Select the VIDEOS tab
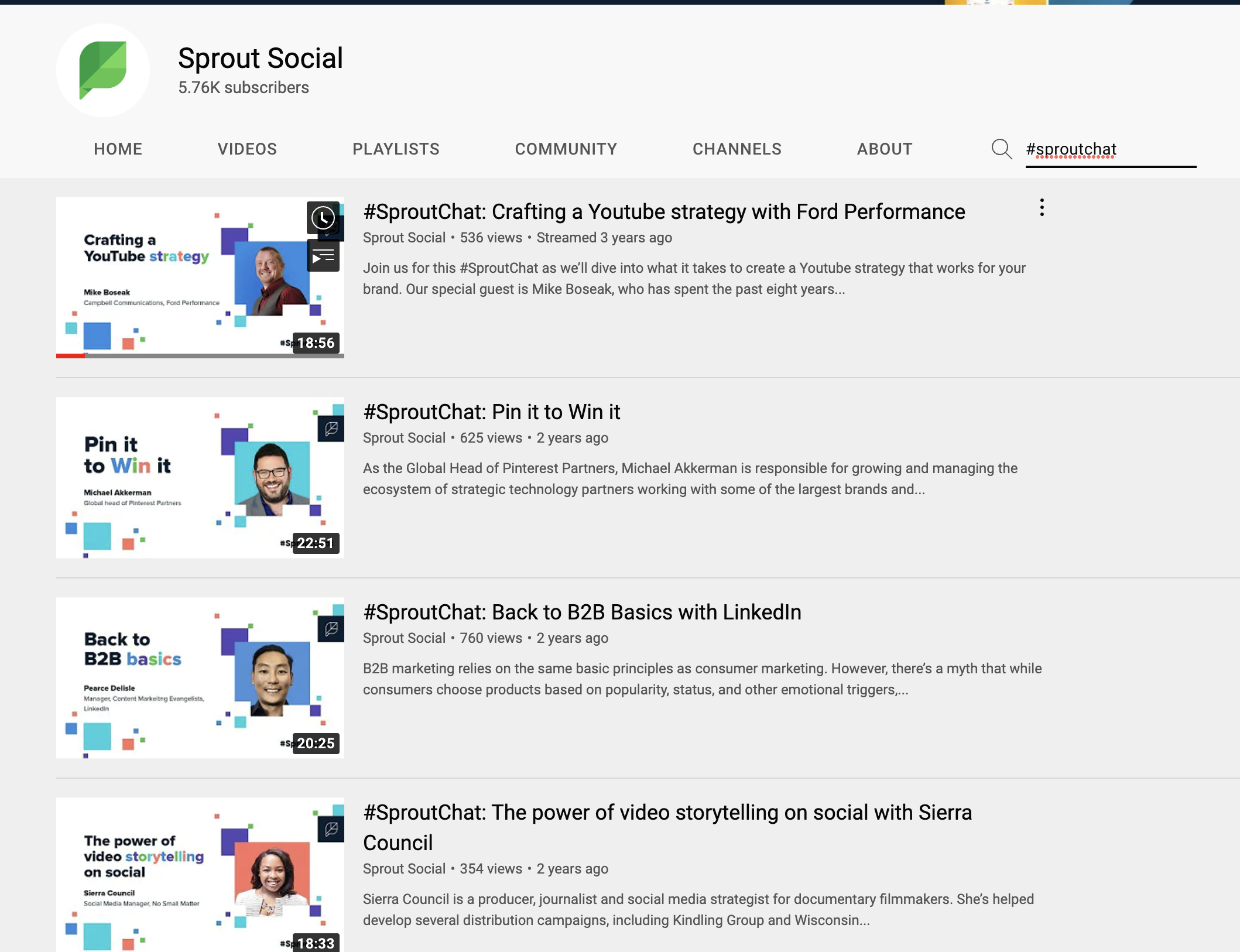Viewport: 1240px width, 952px height. click(247, 149)
